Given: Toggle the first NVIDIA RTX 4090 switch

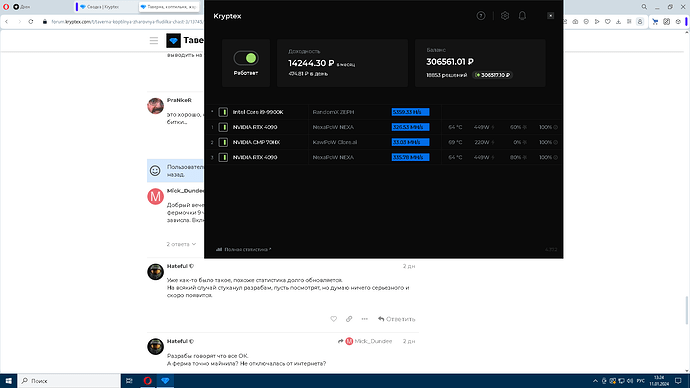Looking at the screenshot, I should coord(223,127).
